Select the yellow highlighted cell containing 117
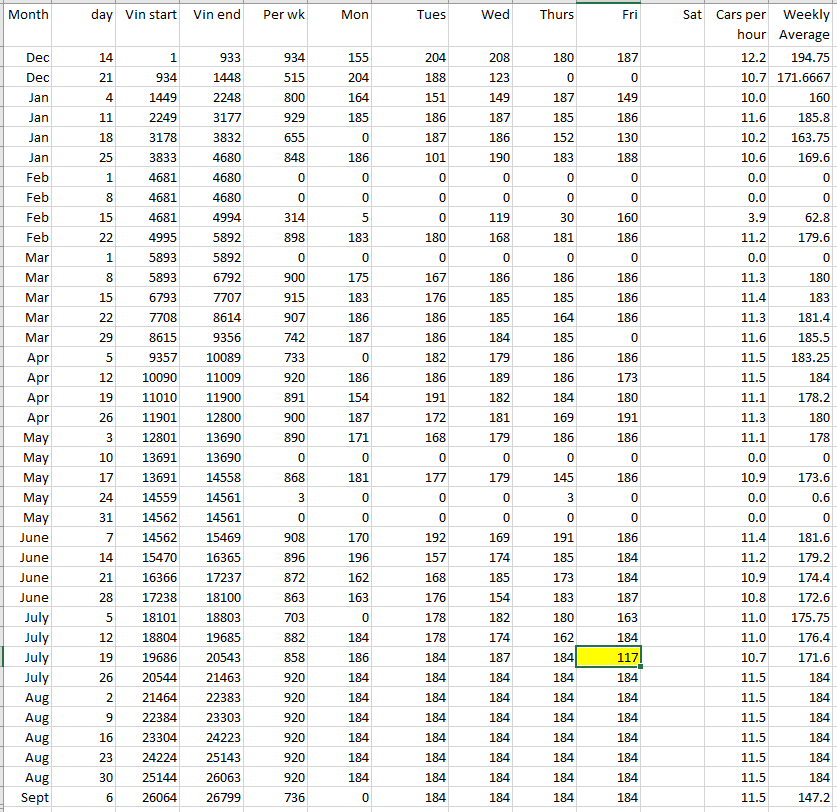 [608, 657]
